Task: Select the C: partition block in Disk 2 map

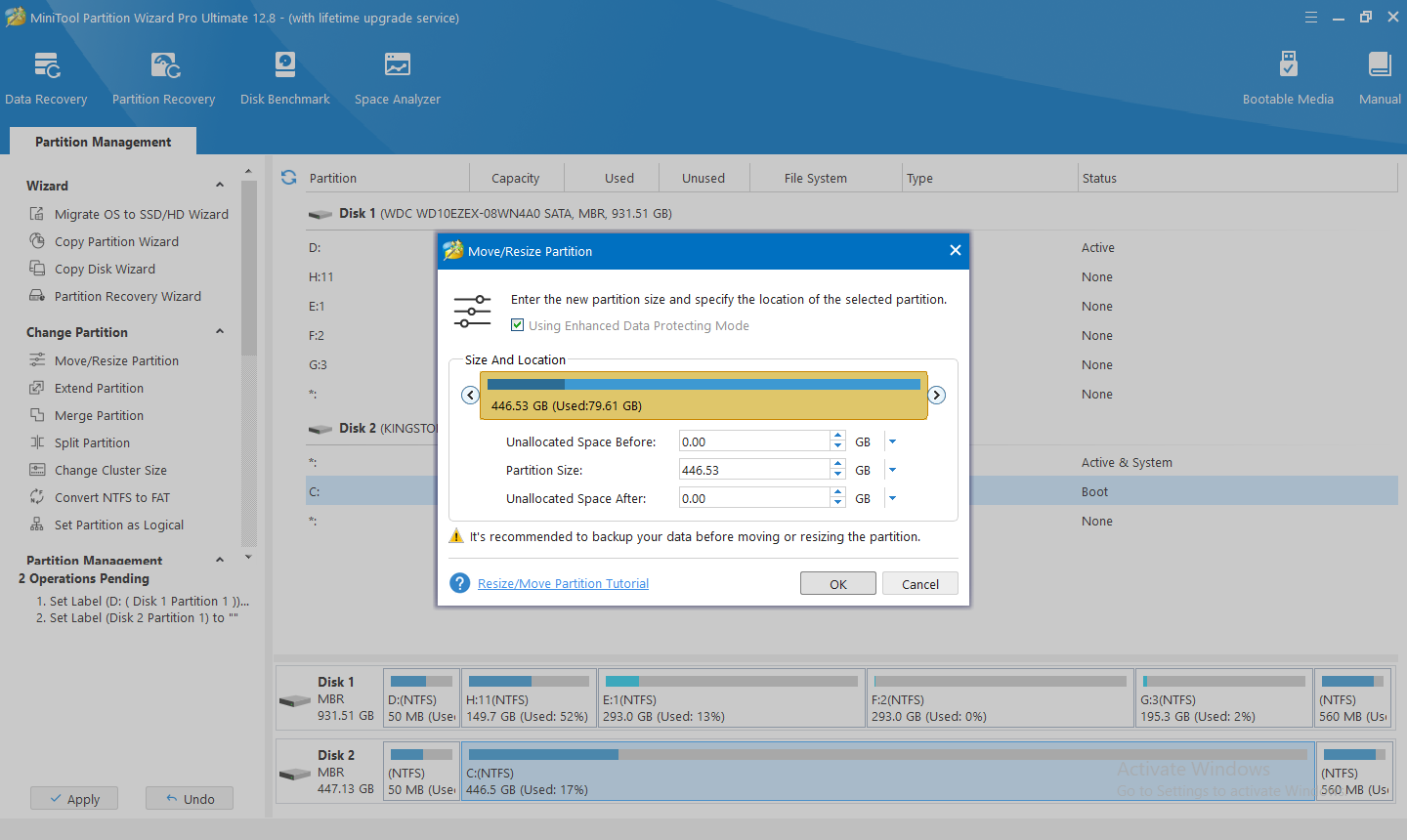Action: 887,771
